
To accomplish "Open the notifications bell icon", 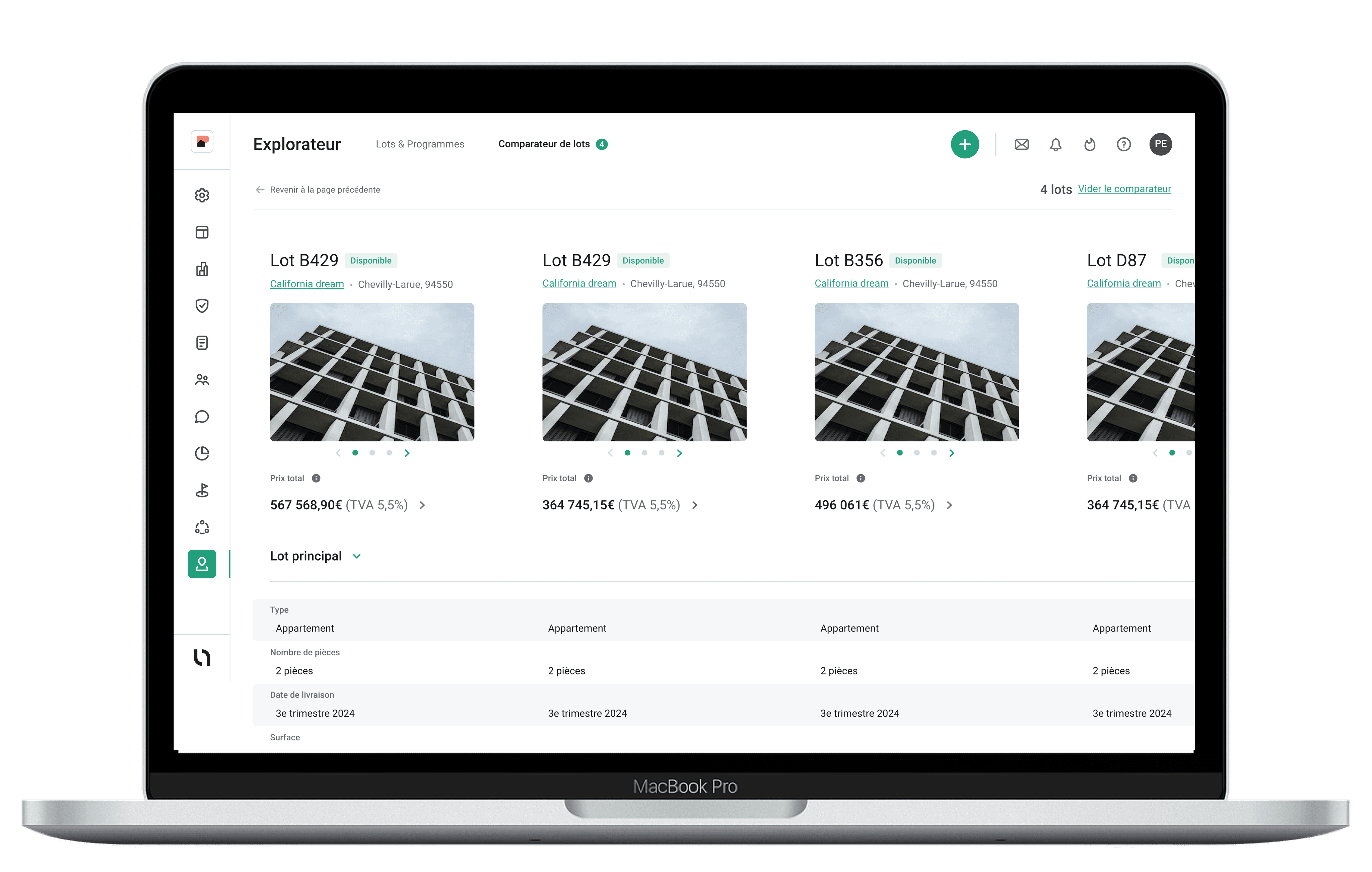I will (1056, 144).
